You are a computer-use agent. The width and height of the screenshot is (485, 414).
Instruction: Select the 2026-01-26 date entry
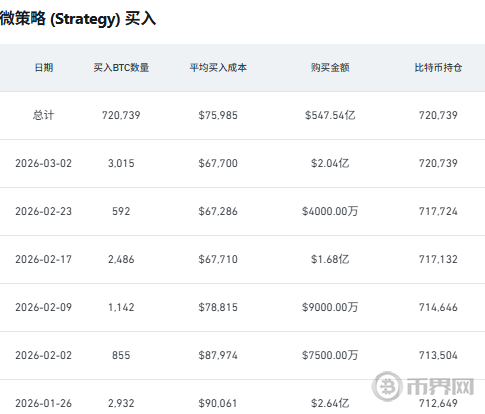click(x=43, y=403)
